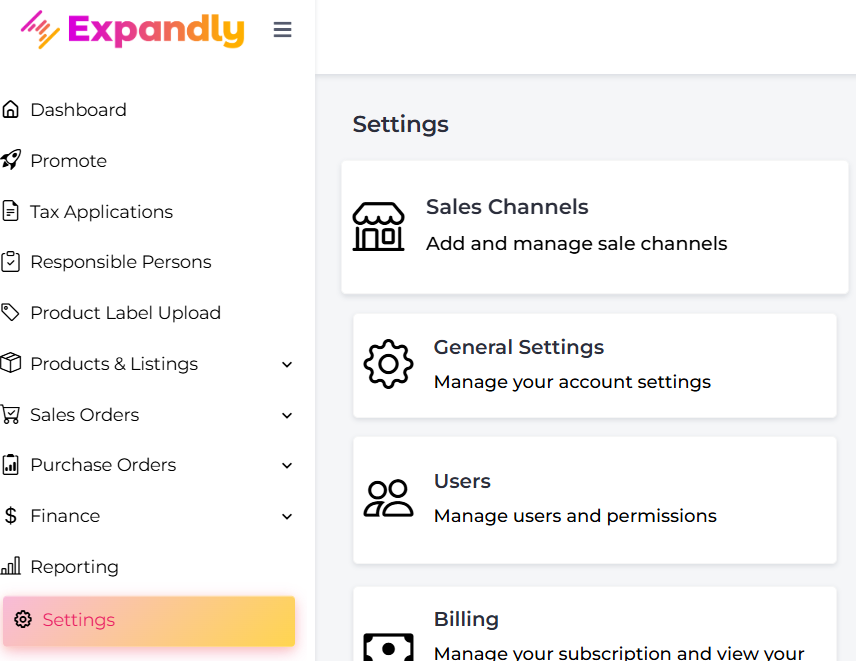Click the Responsible Persons clipboard icon
The width and height of the screenshot is (856, 661).
tap(11, 262)
